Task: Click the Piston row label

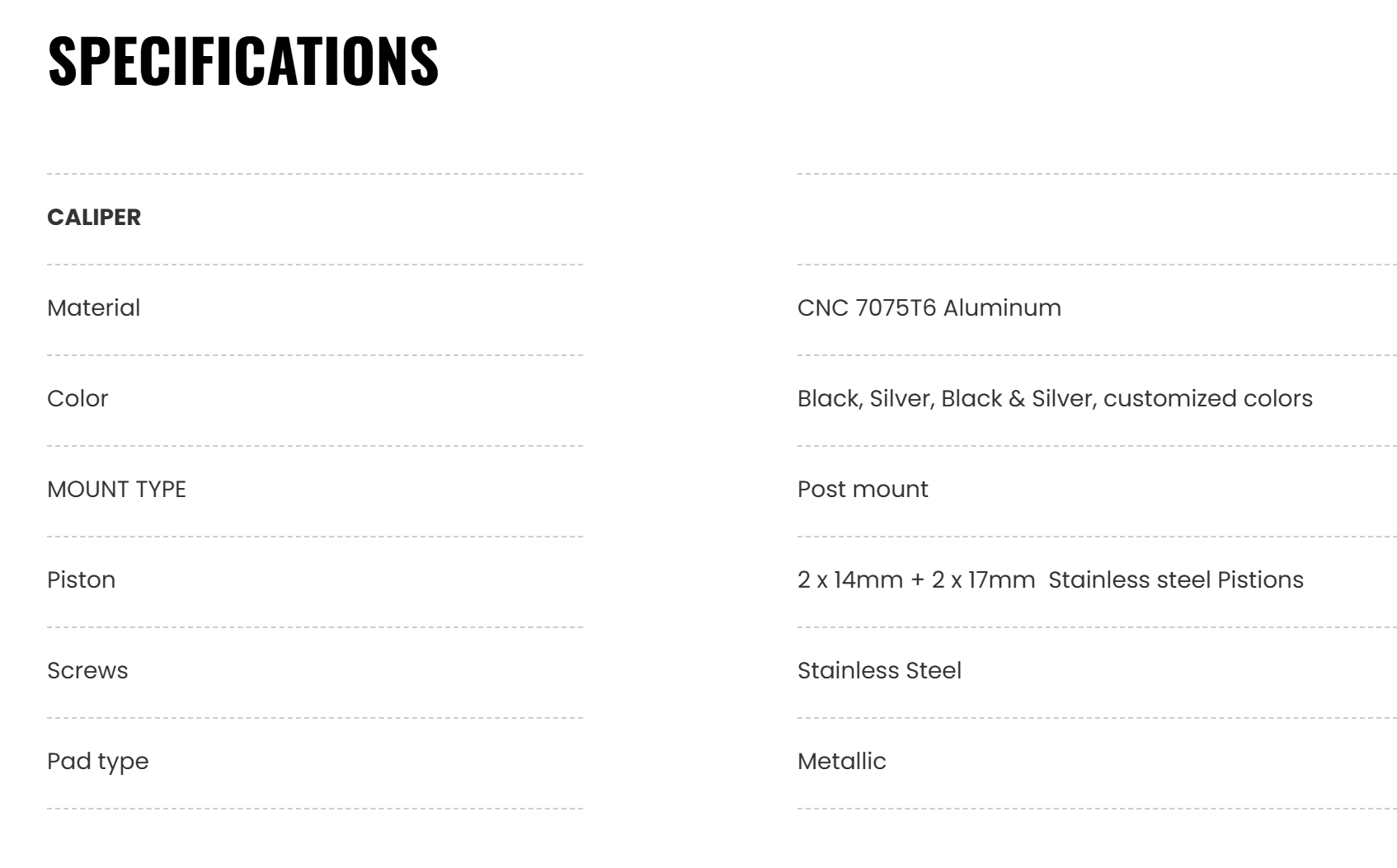Action: [x=81, y=580]
